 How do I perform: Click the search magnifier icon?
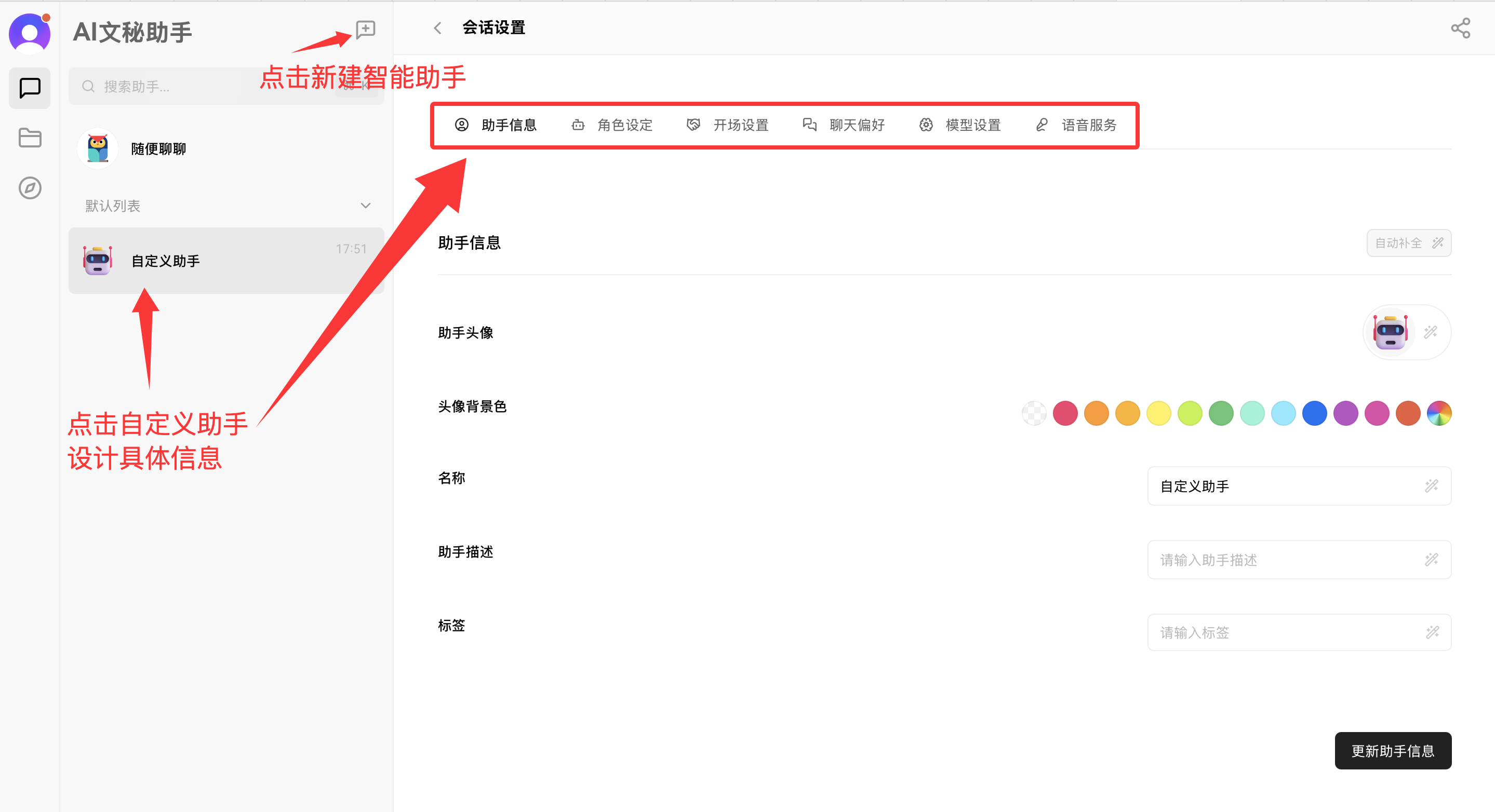click(x=88, y=86)
